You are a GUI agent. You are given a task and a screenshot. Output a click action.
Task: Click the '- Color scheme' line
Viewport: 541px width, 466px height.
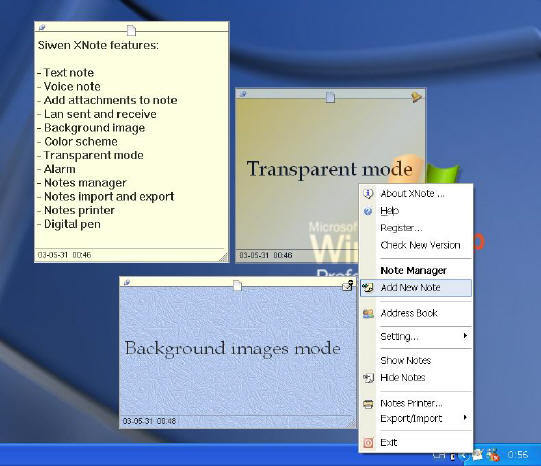point(77,142)
